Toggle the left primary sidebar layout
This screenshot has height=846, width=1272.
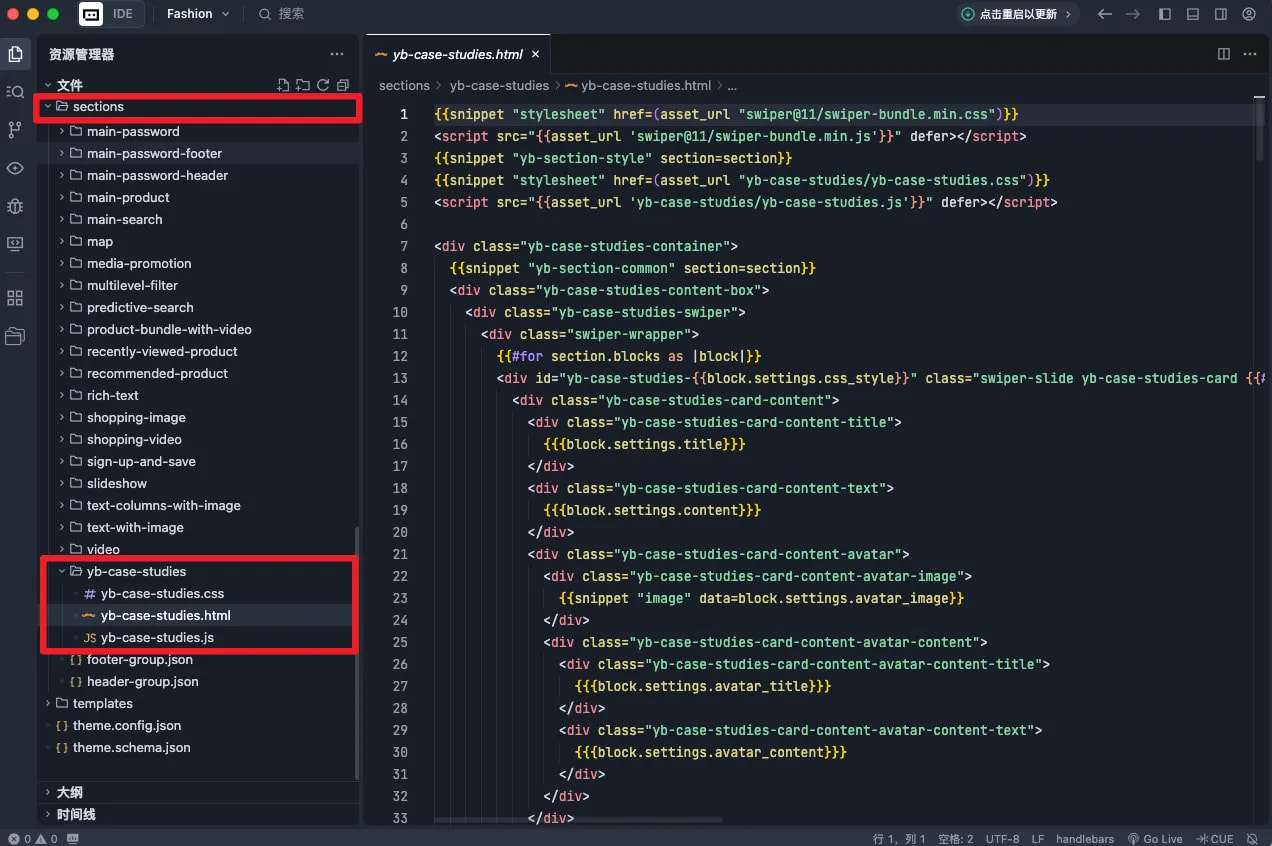coord(1165,14)
